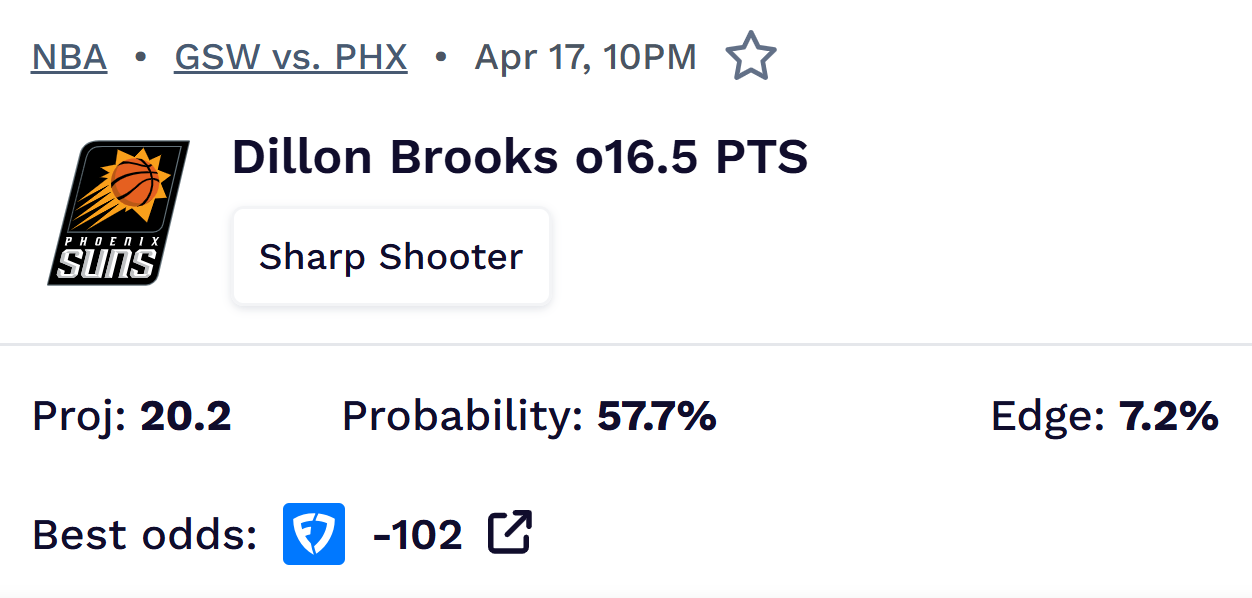Expand the Sharp Shooter tag details

(x=390, y=256)
